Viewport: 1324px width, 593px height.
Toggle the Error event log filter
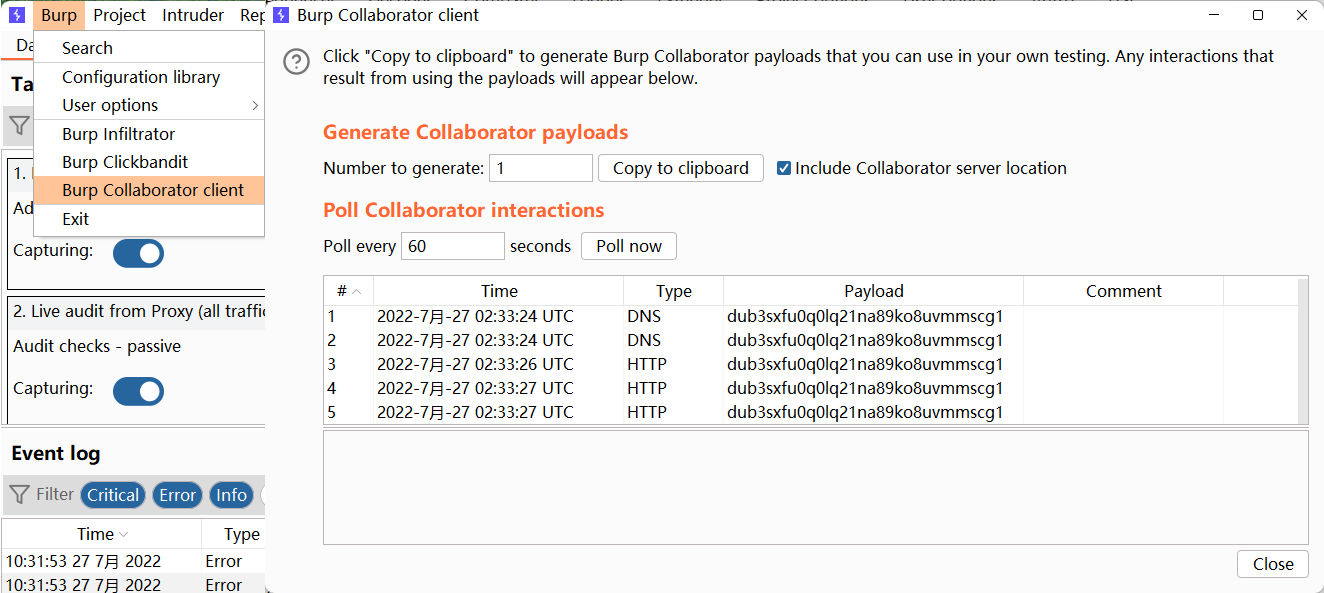tap(178, 495)
